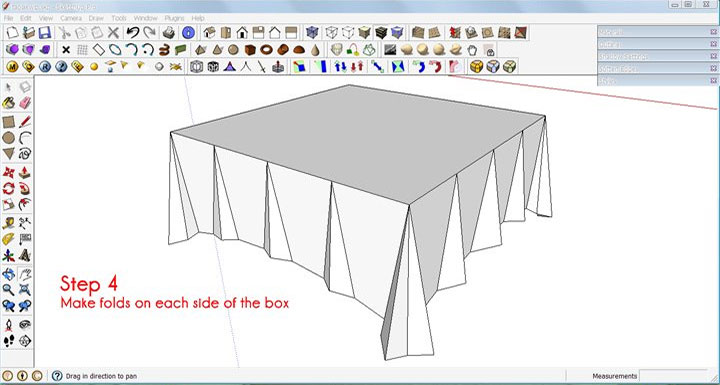Click the Cut scissors icon
720x385 pixels.
[65, 33]
